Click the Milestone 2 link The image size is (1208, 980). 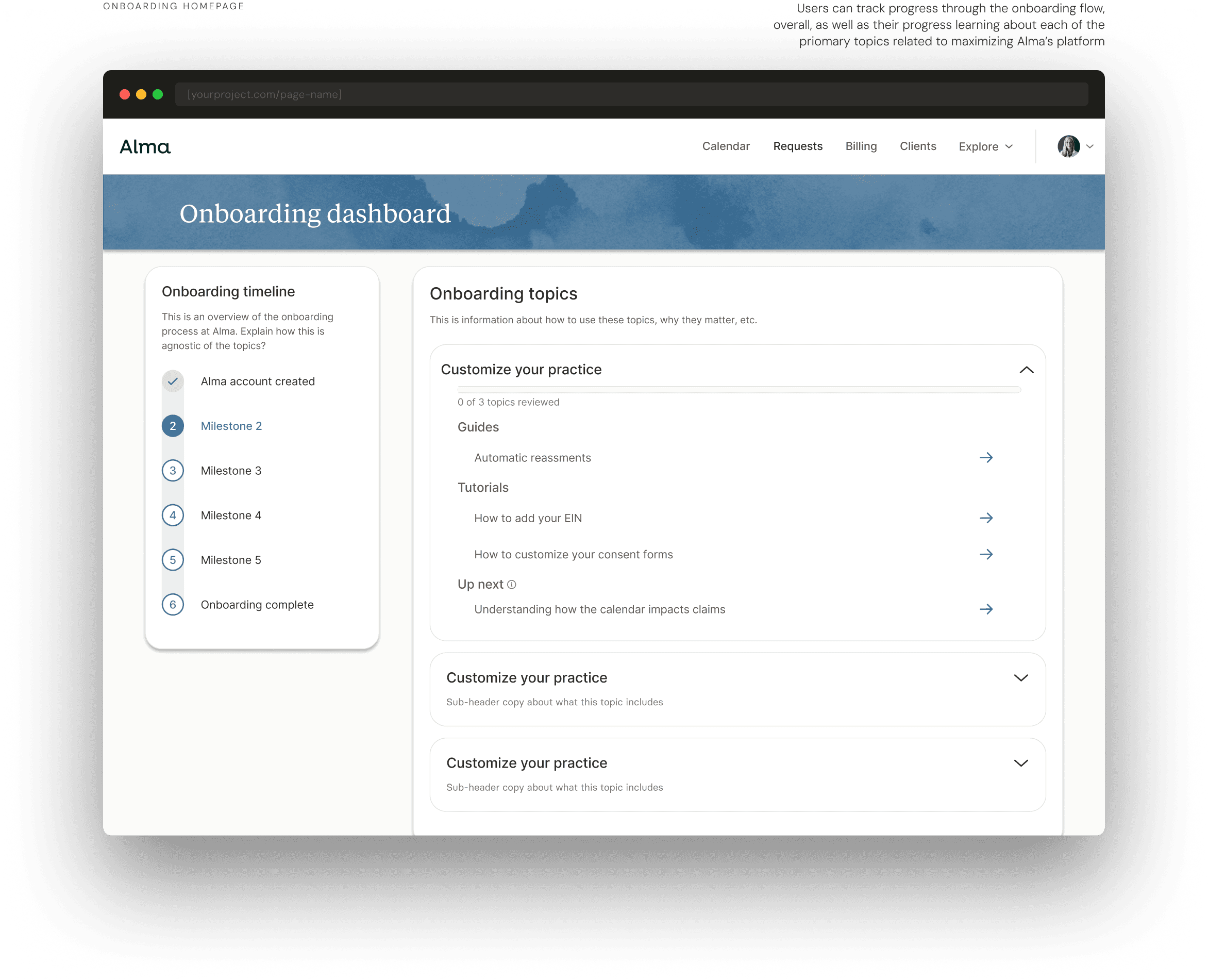231,426
